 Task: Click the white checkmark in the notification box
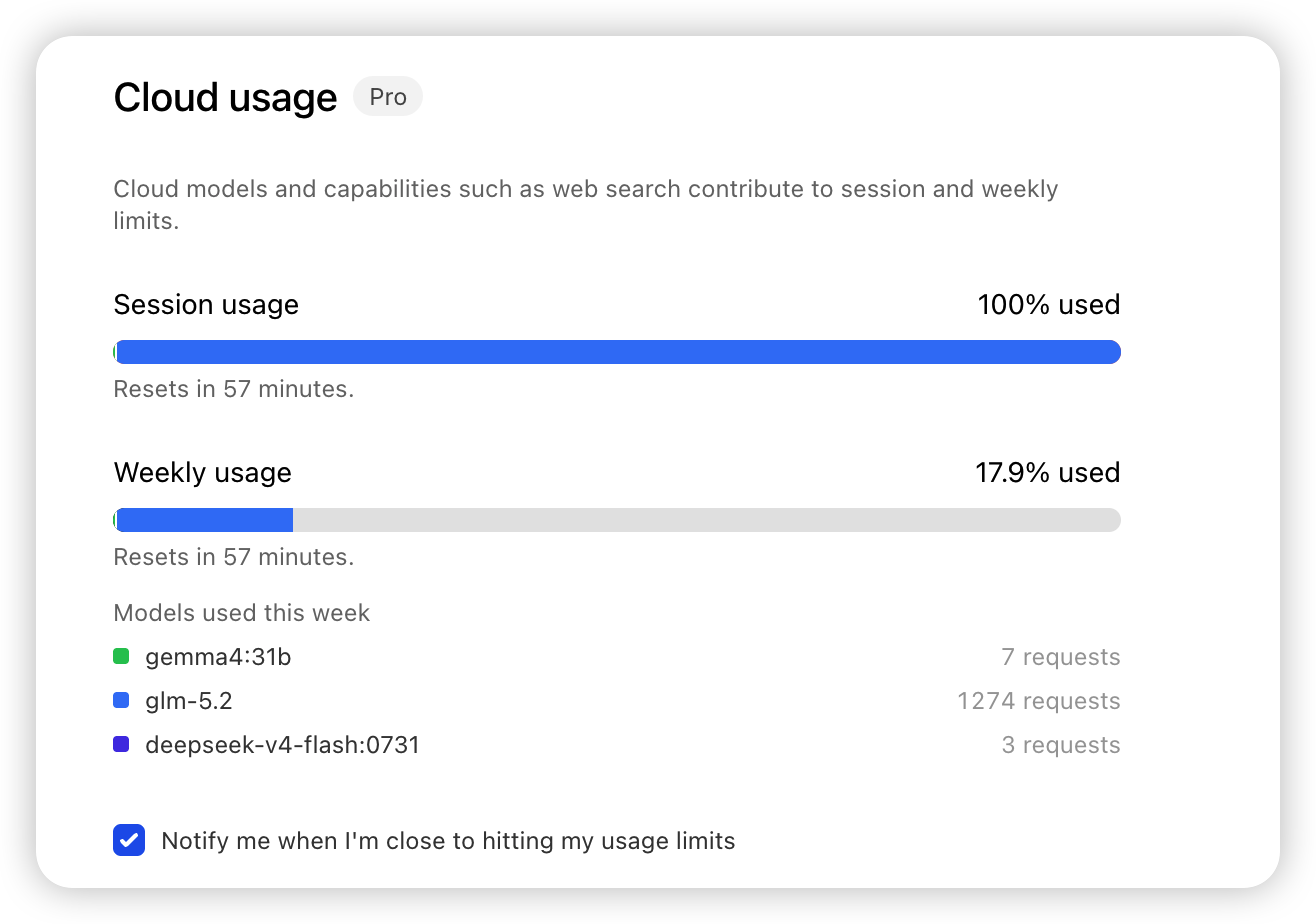129,841
